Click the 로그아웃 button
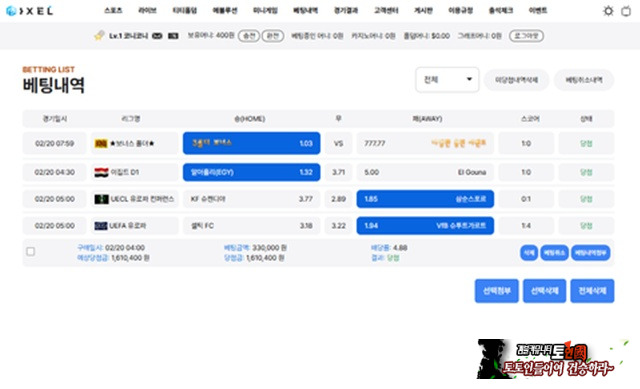Image resolution: width=640 pixels, height=389 pixels. (x=526, y=36)
